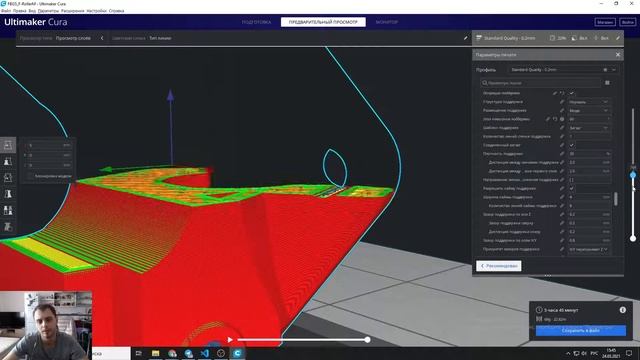Click the X position field in move panel
The width and height of the screenshot is (640, 360).
[x=49, y=145]
